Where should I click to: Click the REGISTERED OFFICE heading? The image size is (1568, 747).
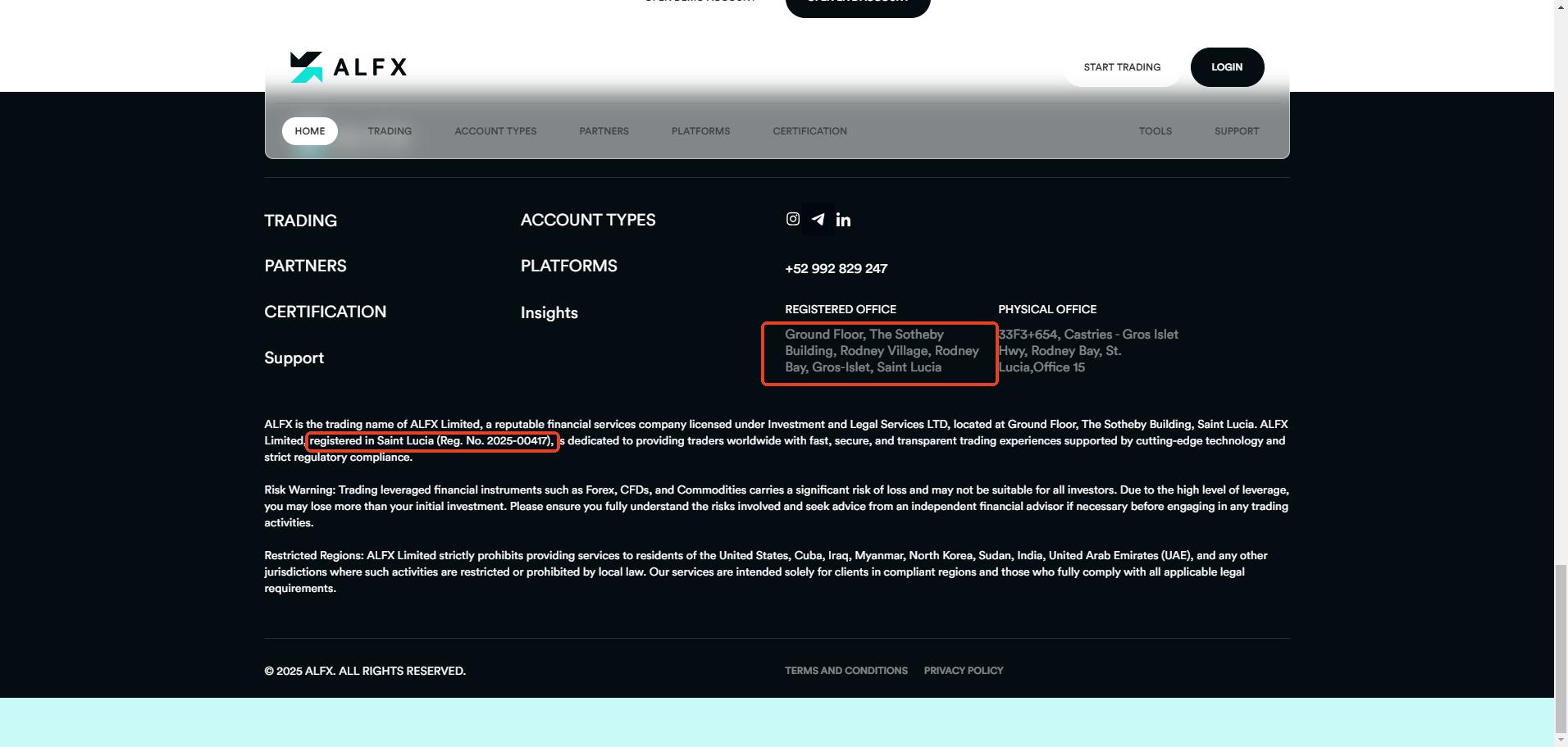tap(841, 309)
